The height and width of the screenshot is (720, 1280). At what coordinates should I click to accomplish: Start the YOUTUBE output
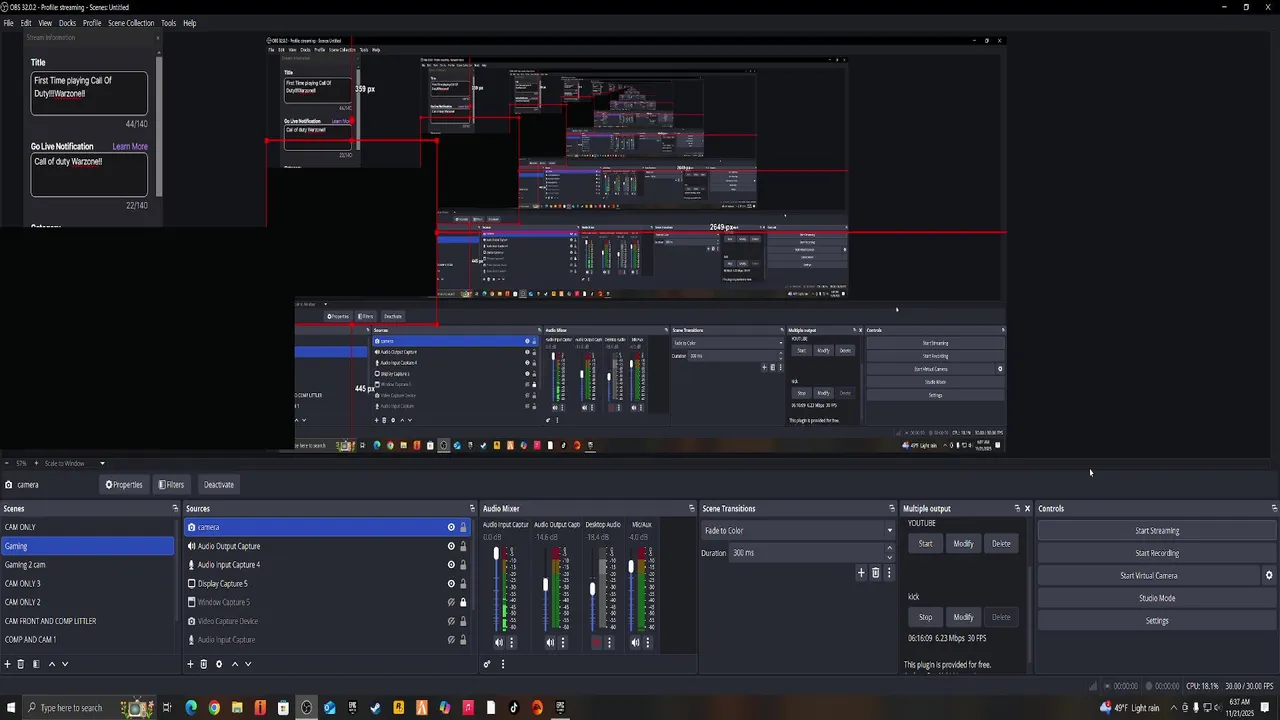click(925, 544)
